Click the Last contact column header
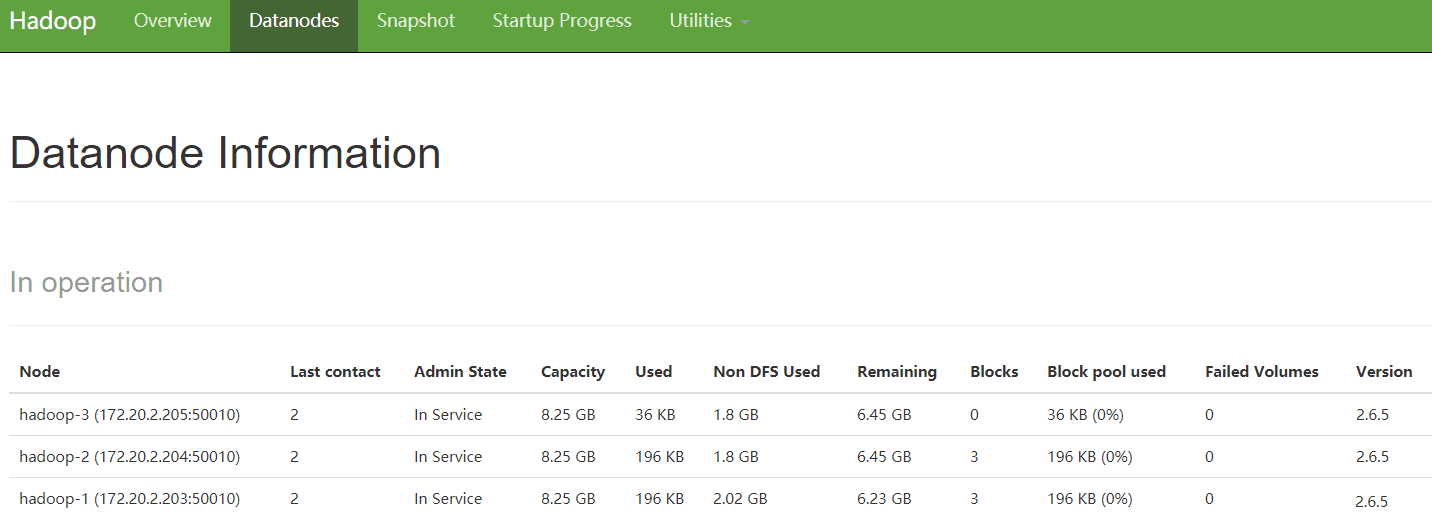The image size is (1432, 518). 335,372
